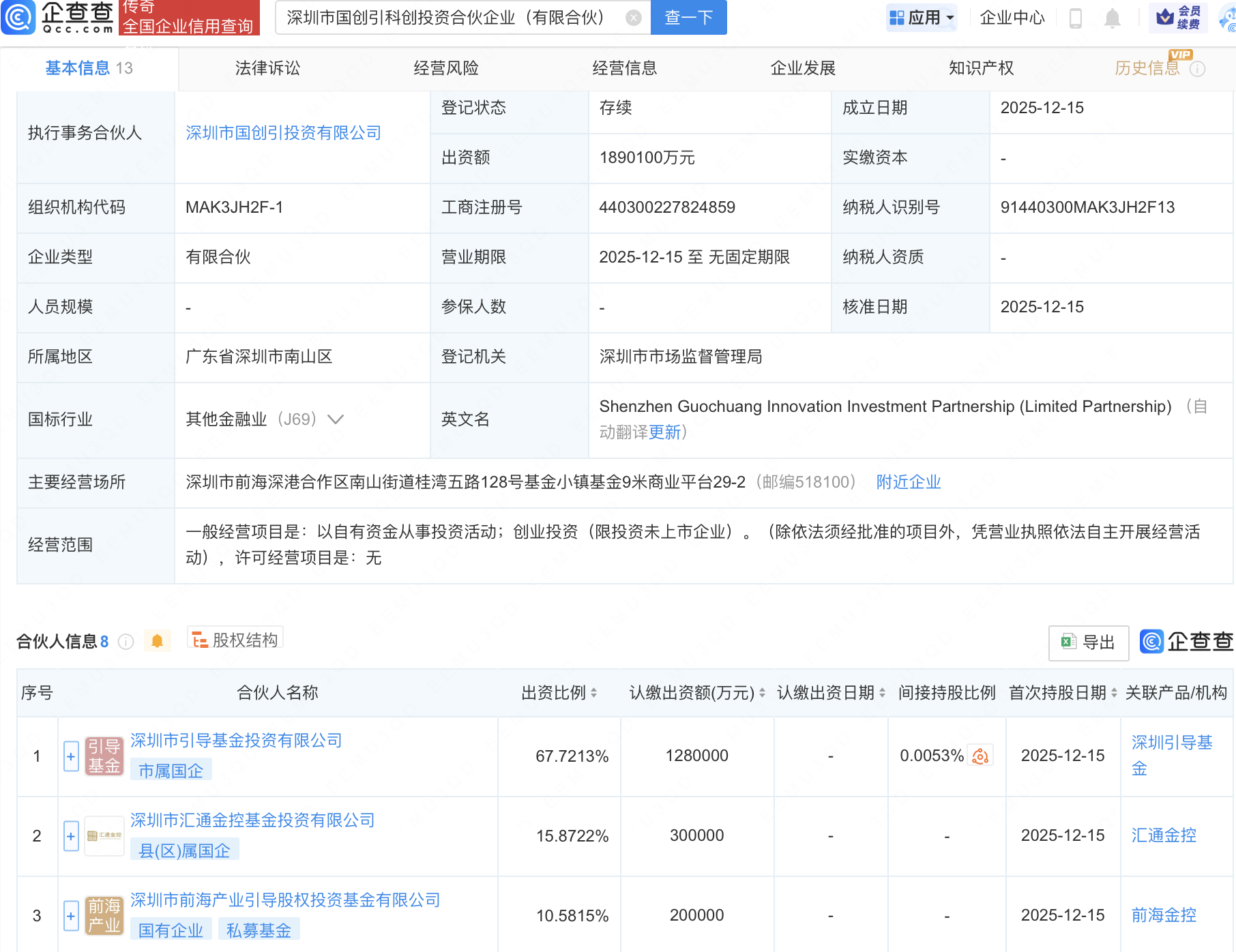This screenshot has width=1236, height=952.
Task: Switch to the 法律诉讼 tab
Action: (267, 68)
